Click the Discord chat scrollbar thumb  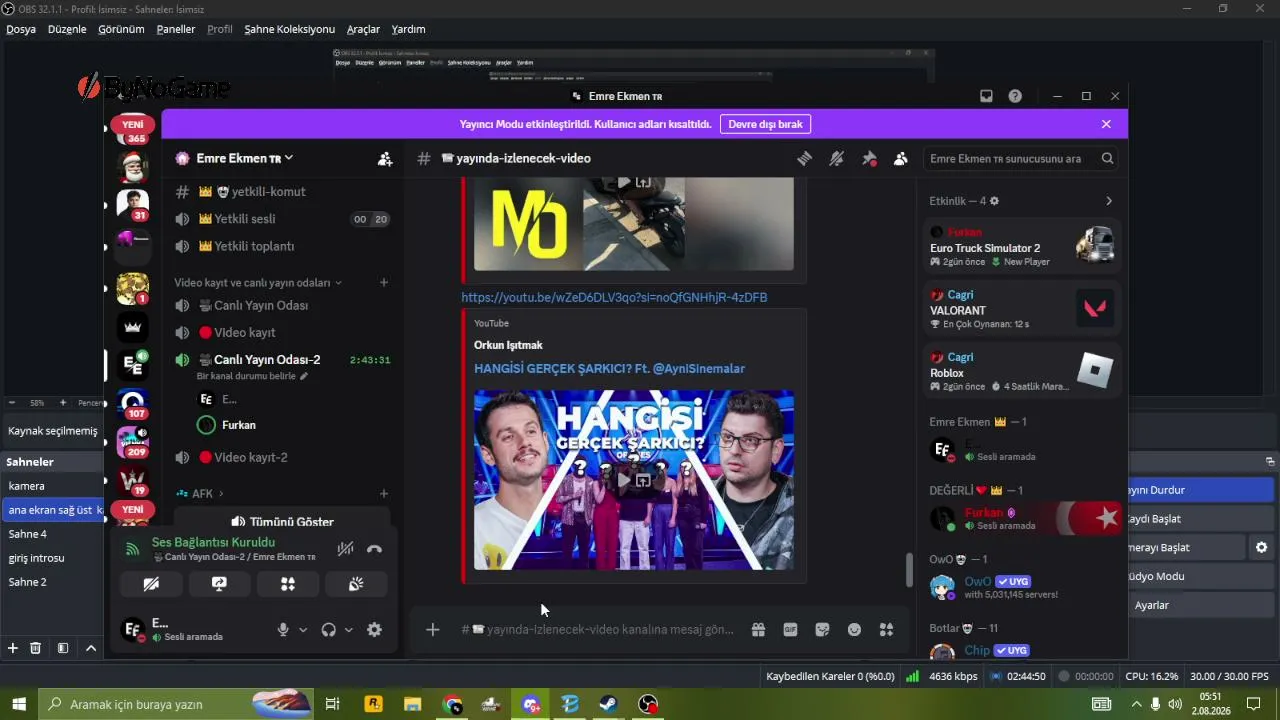pos(909,570)
